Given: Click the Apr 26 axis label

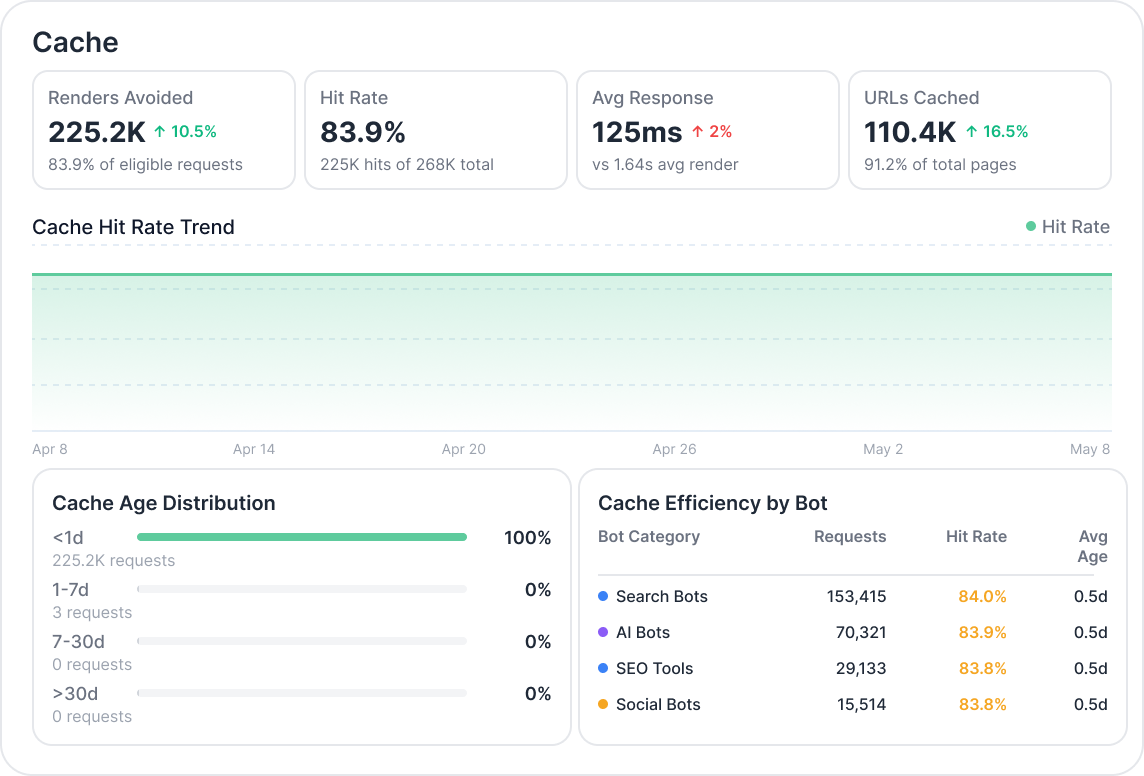Looking at the screenshot, I should (674, 449).
